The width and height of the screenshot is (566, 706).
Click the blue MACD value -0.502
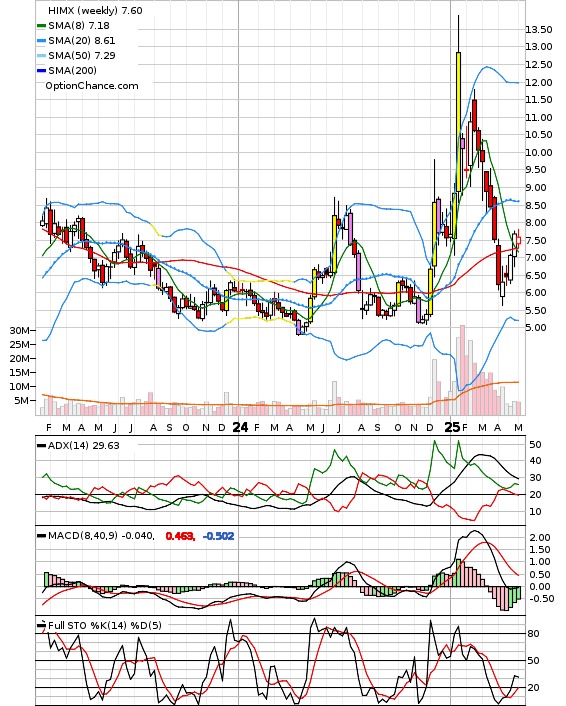pyautogui.click(x=218, y=536)
